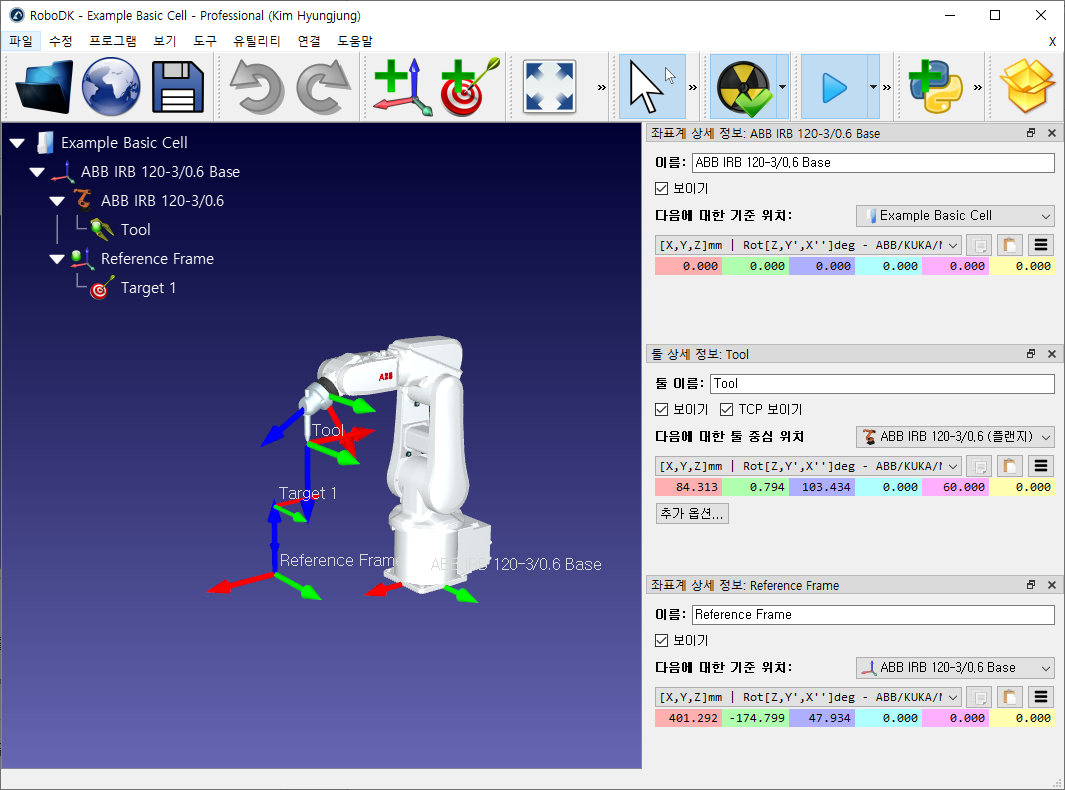Image resolution: width=1065 pixels, height=790 pixels.
Task: Copy Reference Frame position values icon
Action: pos(979,697)
